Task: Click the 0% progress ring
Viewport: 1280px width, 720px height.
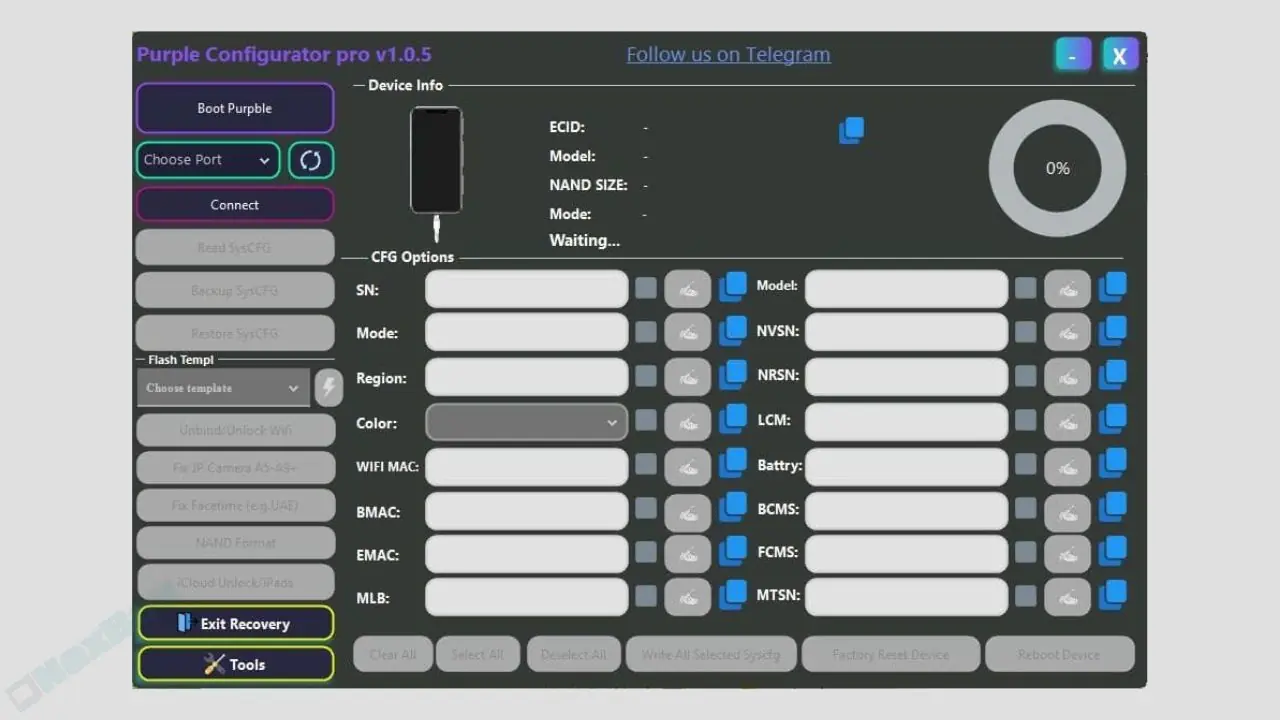Action: 1057,168
